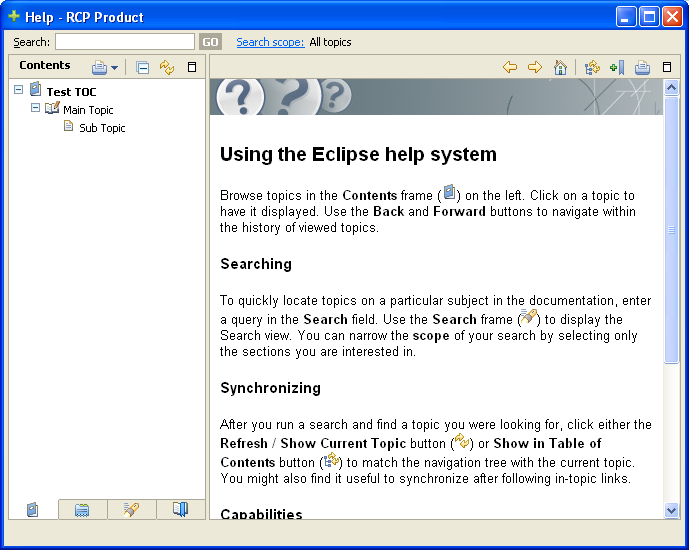Click the "Using the Eclipse help system" heading

[358, 155]
